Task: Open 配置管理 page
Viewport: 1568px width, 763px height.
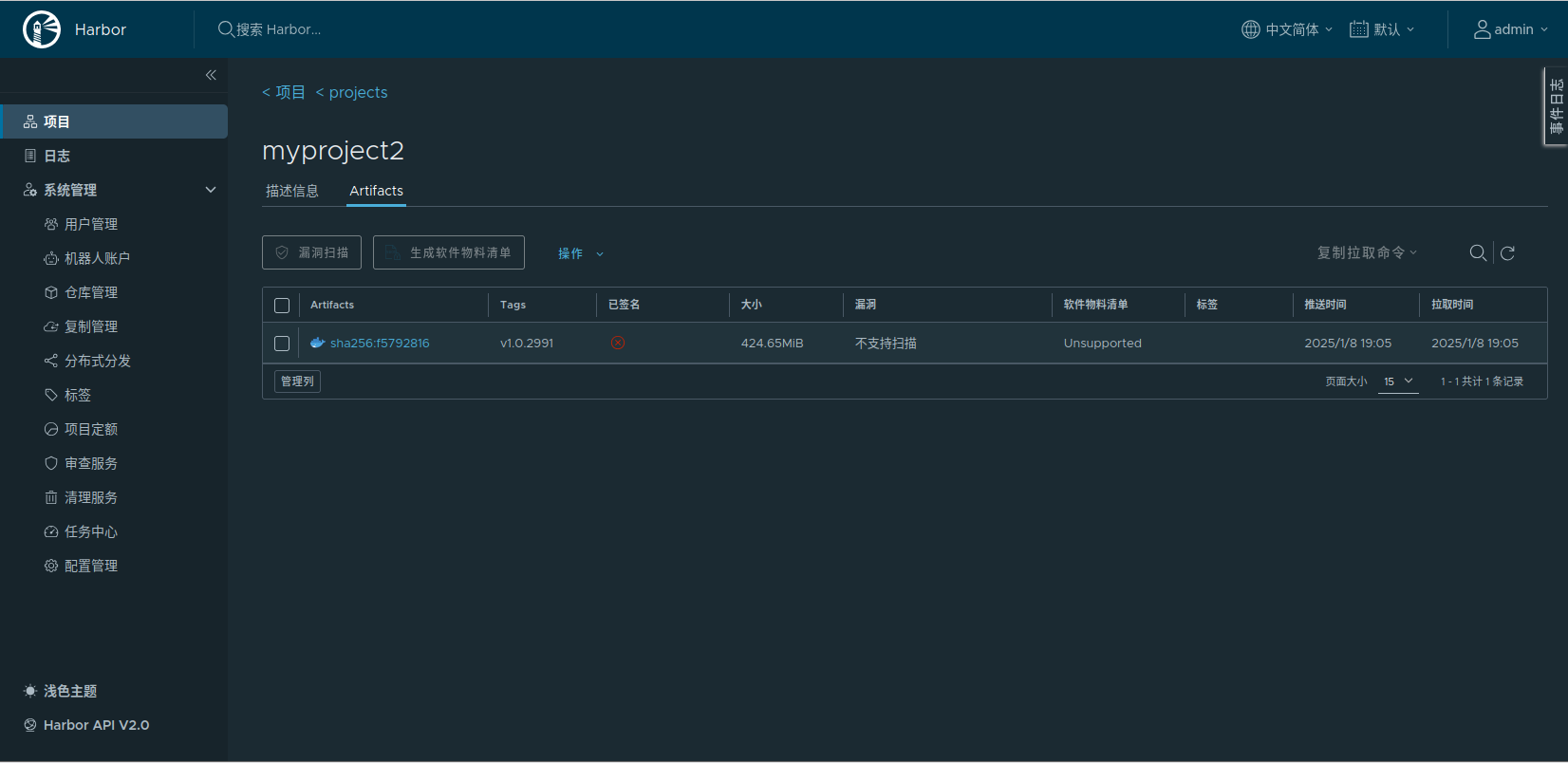Action: [x=91, y=566]
